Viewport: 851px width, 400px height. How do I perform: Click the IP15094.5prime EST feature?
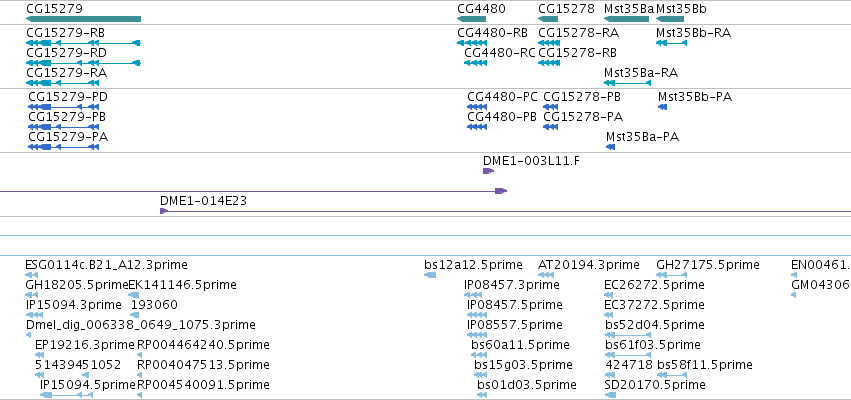[67, 395]
